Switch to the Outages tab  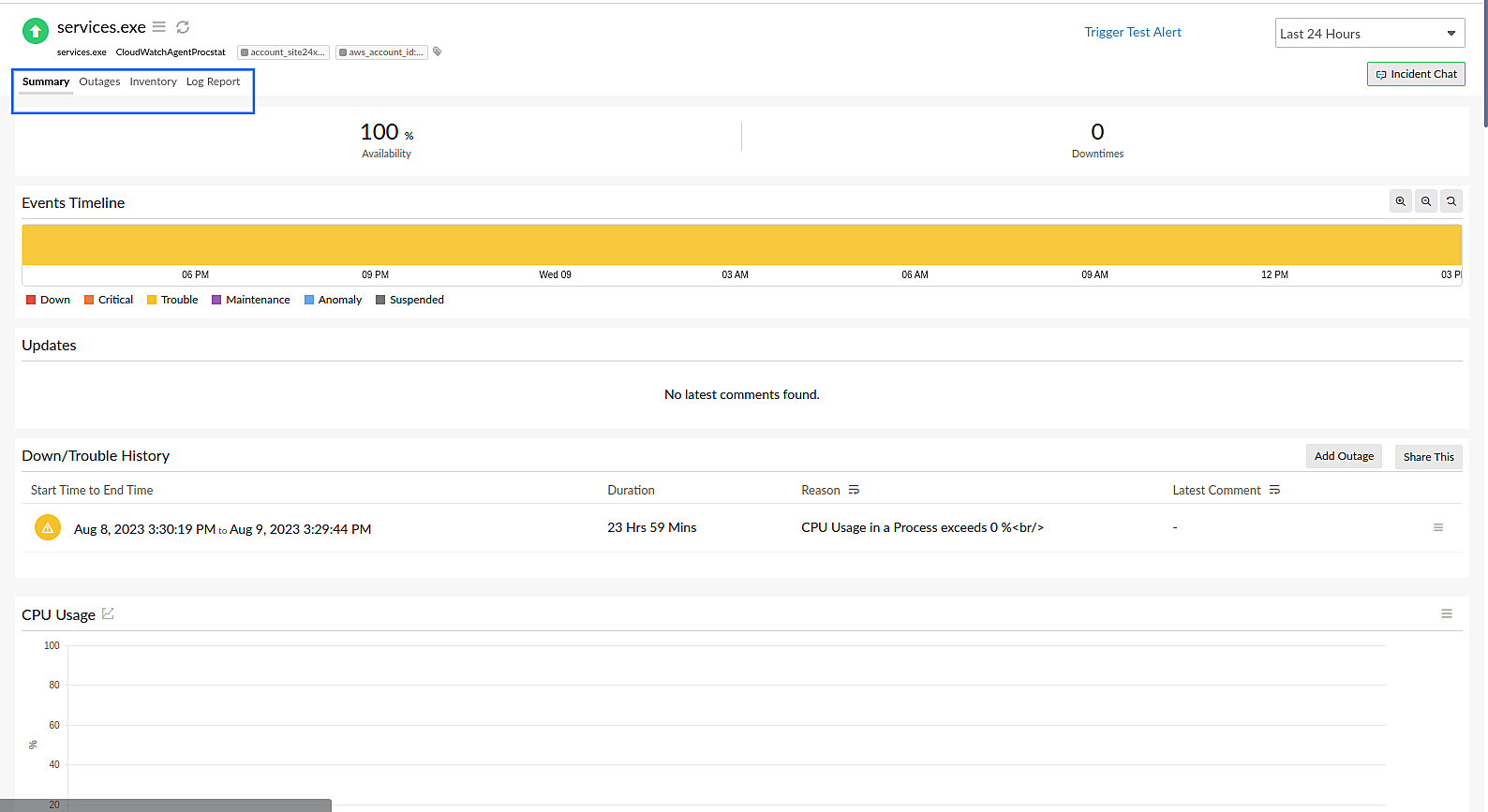[99, 81]
